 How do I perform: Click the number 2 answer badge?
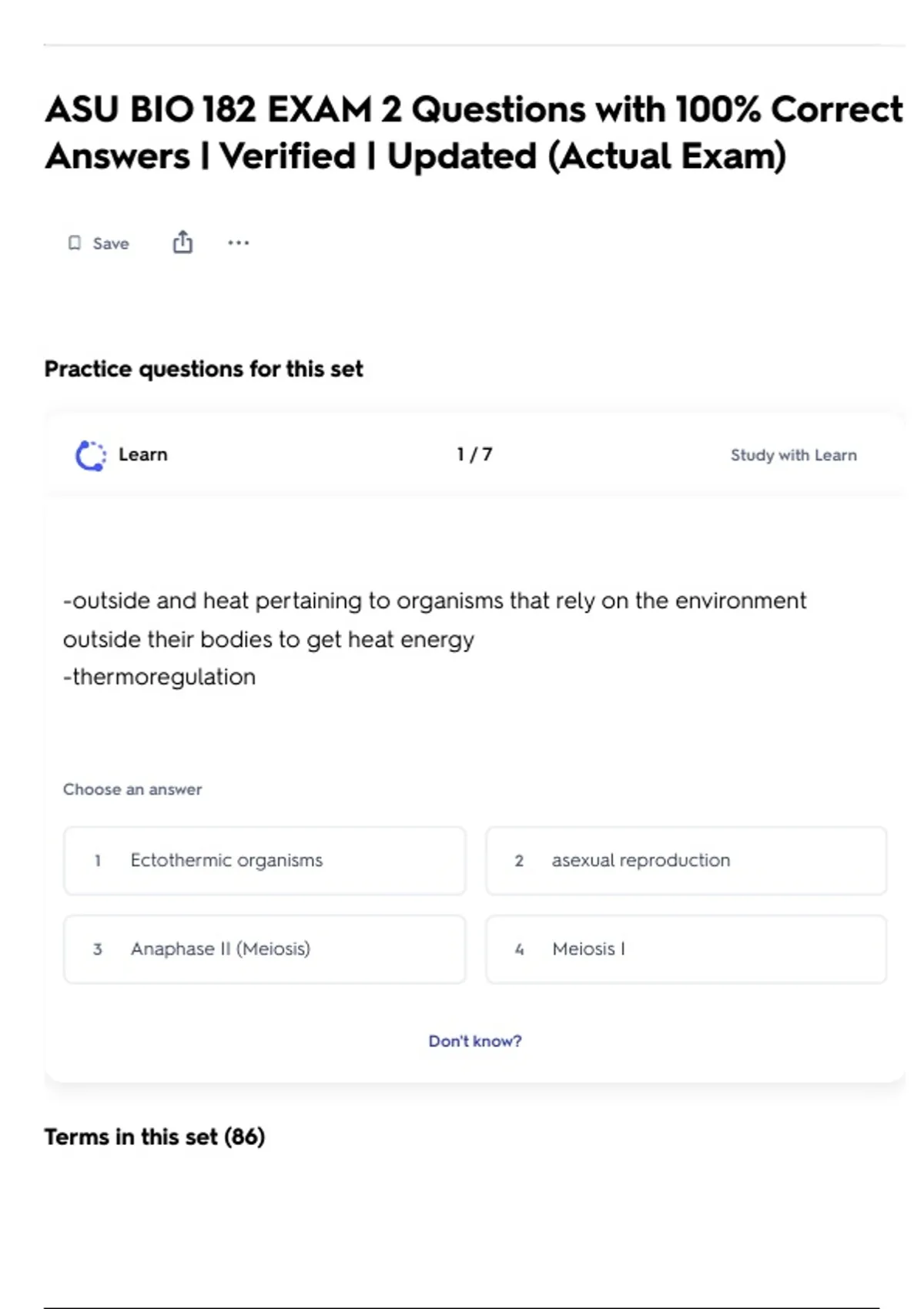pyautogui.click(x=519, y=861)
